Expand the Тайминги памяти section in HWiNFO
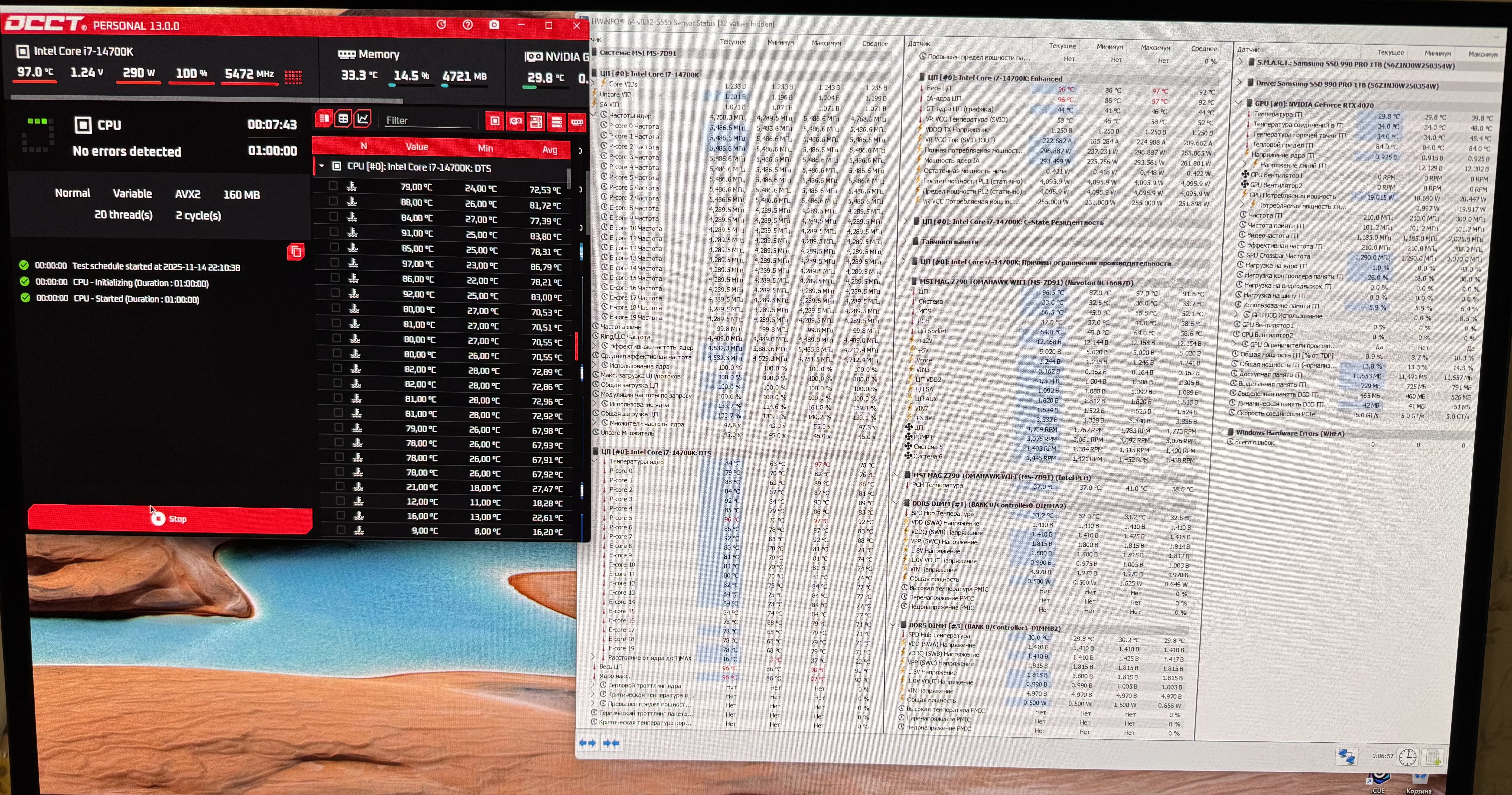This screenshot has width=1512, height=795. coord(905,241)
